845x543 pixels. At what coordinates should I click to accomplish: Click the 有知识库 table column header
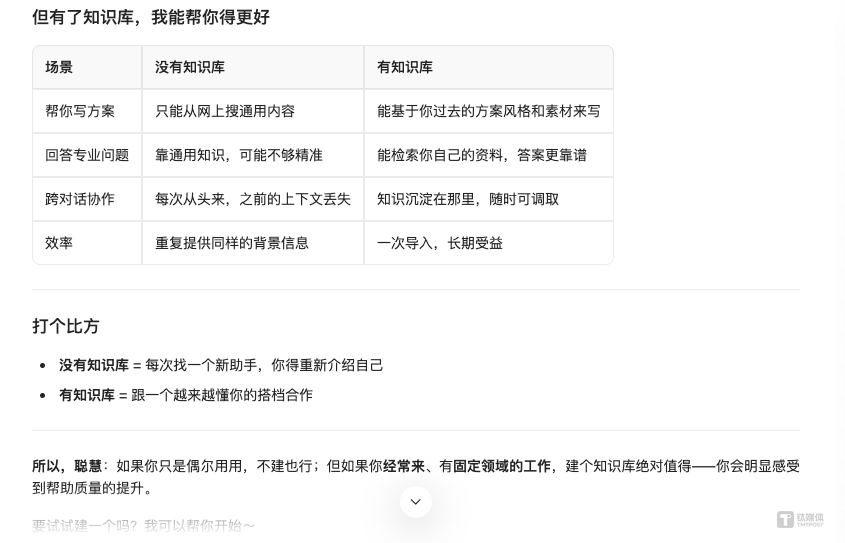coord(405,67)
